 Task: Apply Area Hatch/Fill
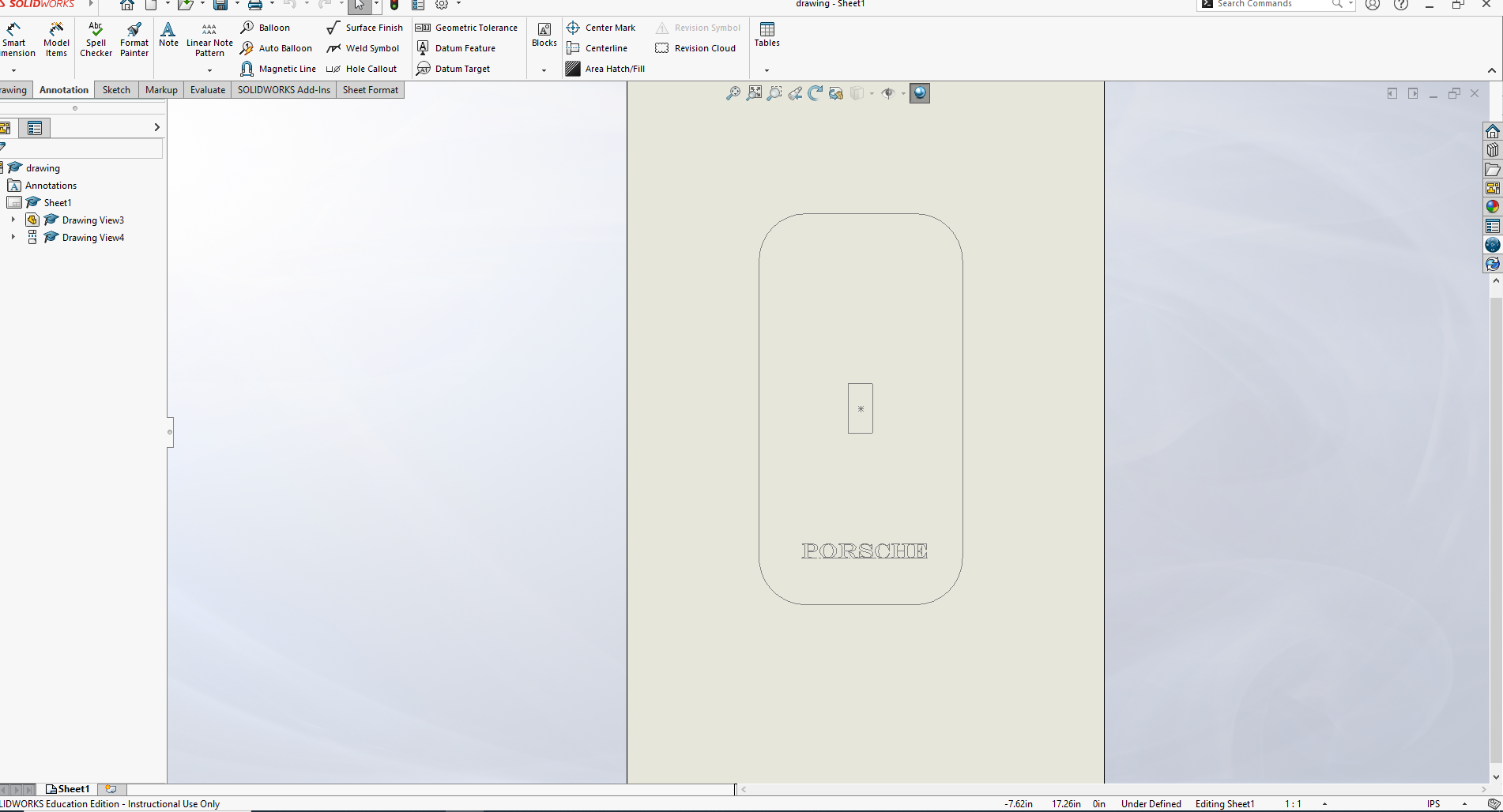(x=605, y=69)
